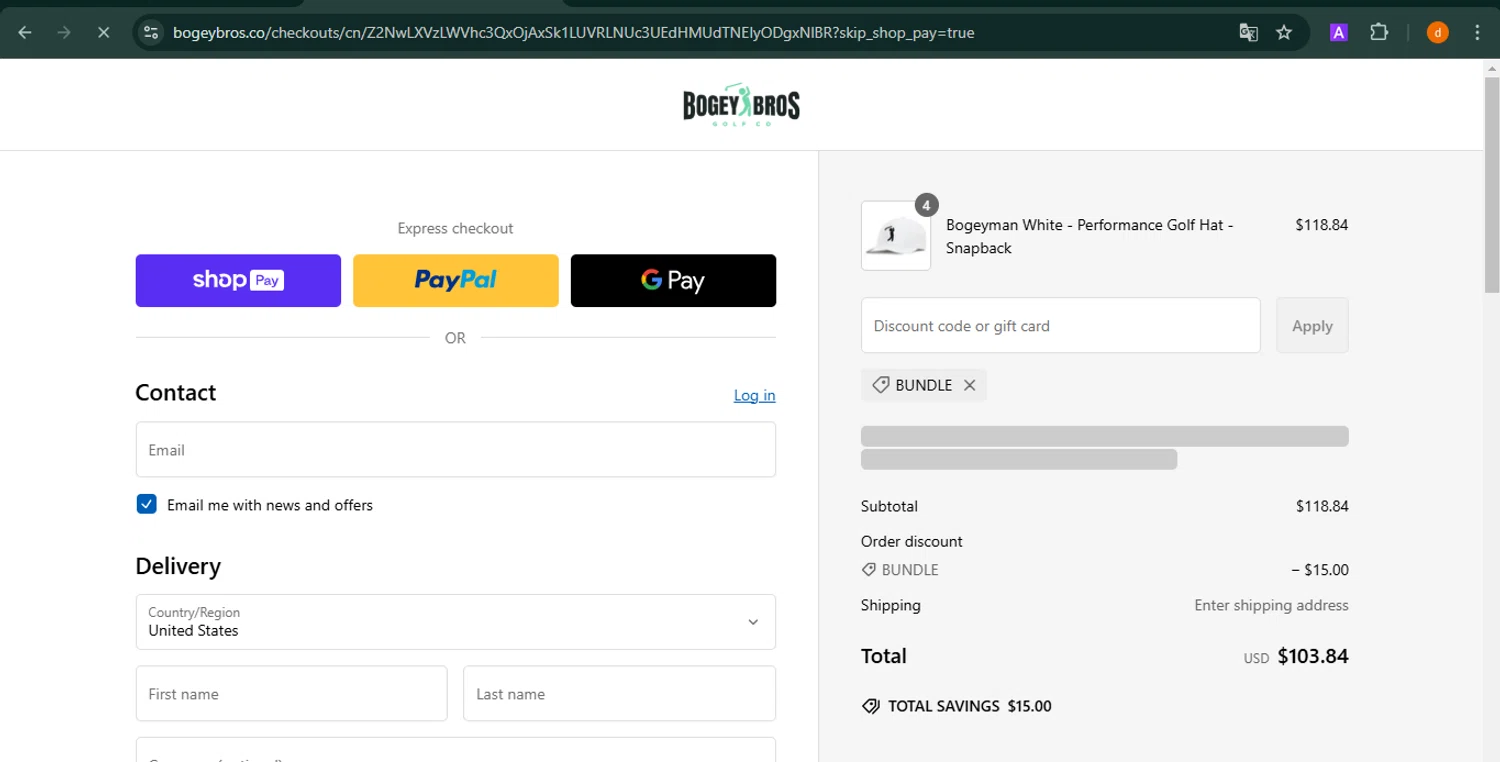Click the Bogeyman White hat thumbnail

pos(895,236)
